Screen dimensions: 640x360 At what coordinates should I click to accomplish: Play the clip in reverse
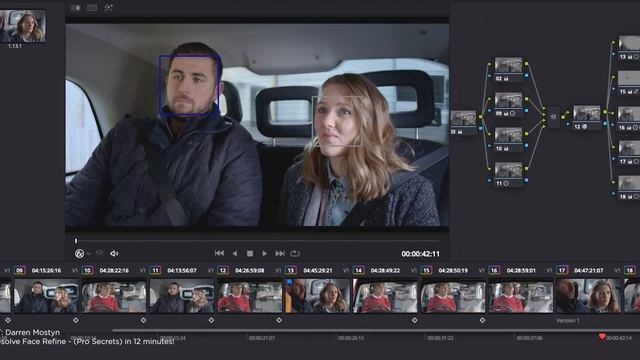point(235,253)
